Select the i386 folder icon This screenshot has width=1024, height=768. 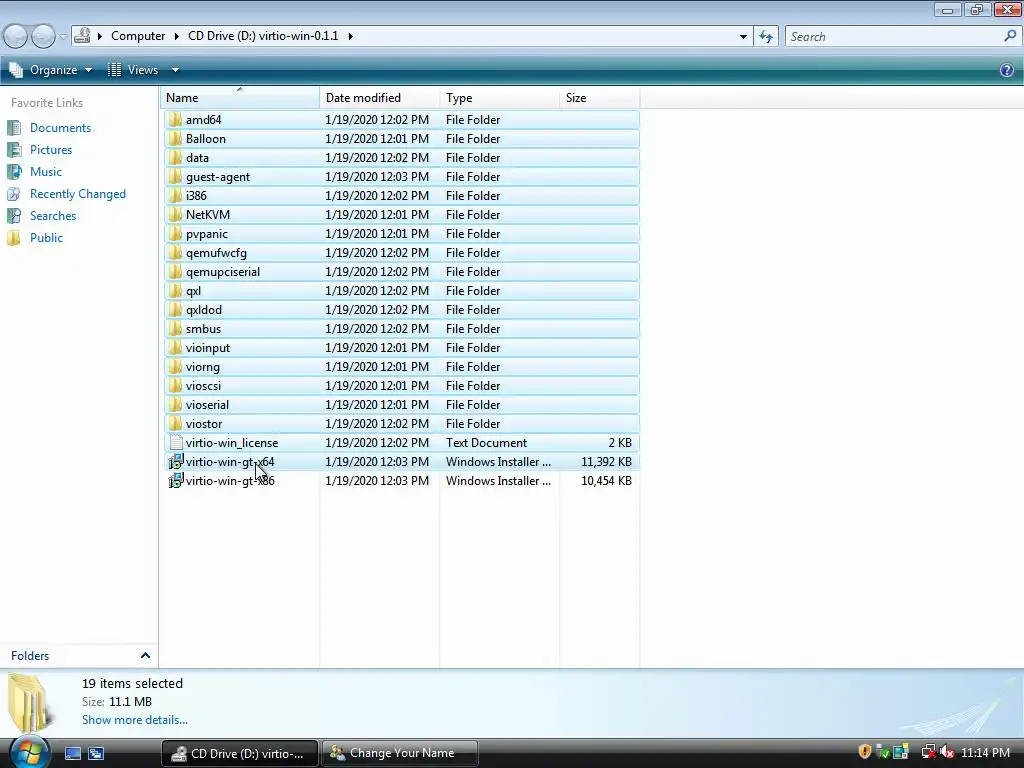point(175,195)
